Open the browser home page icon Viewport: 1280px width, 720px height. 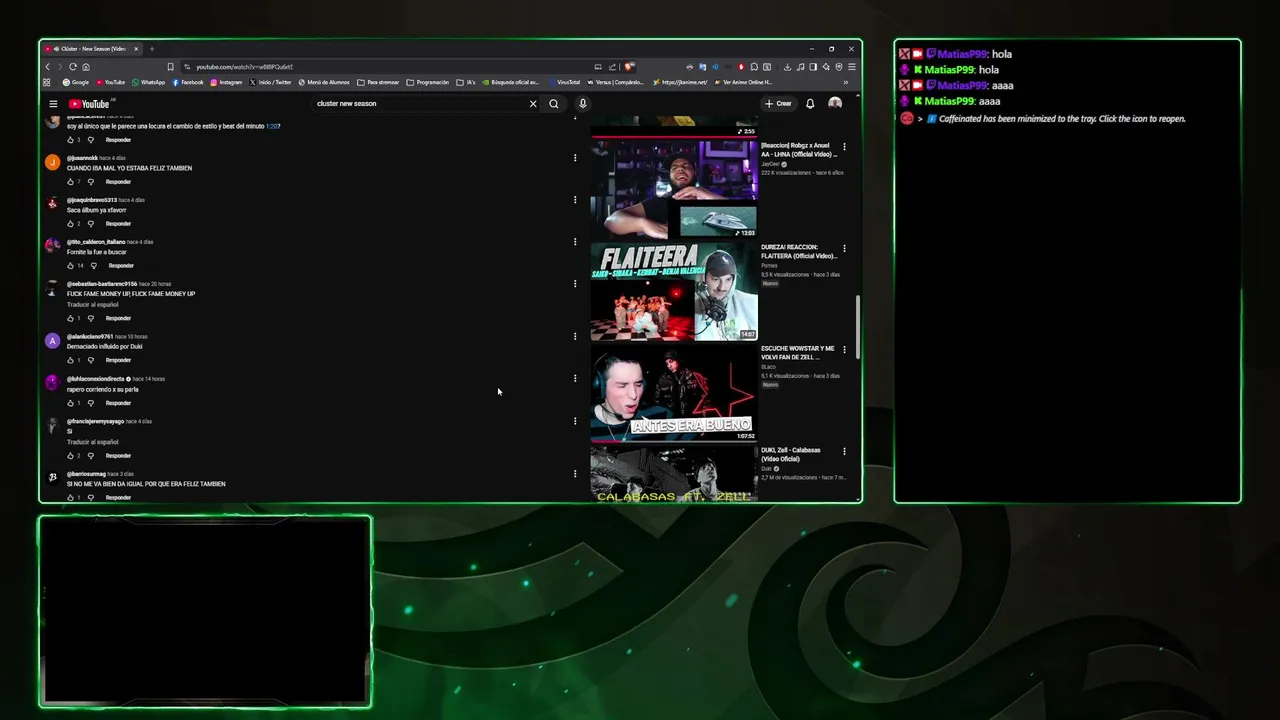coord(86,67)
